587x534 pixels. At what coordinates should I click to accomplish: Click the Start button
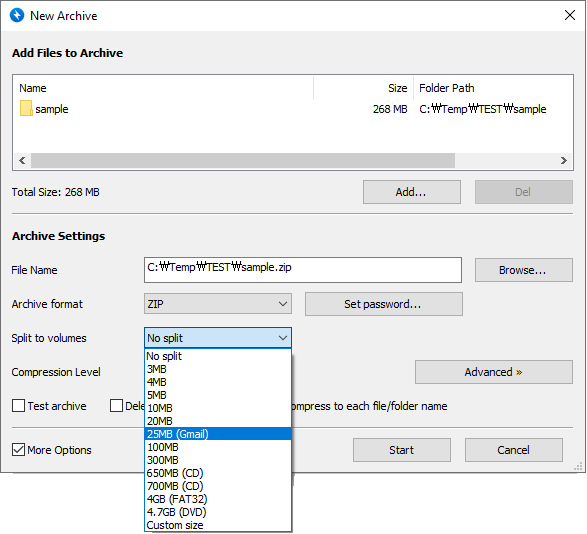tap(402, 450)
